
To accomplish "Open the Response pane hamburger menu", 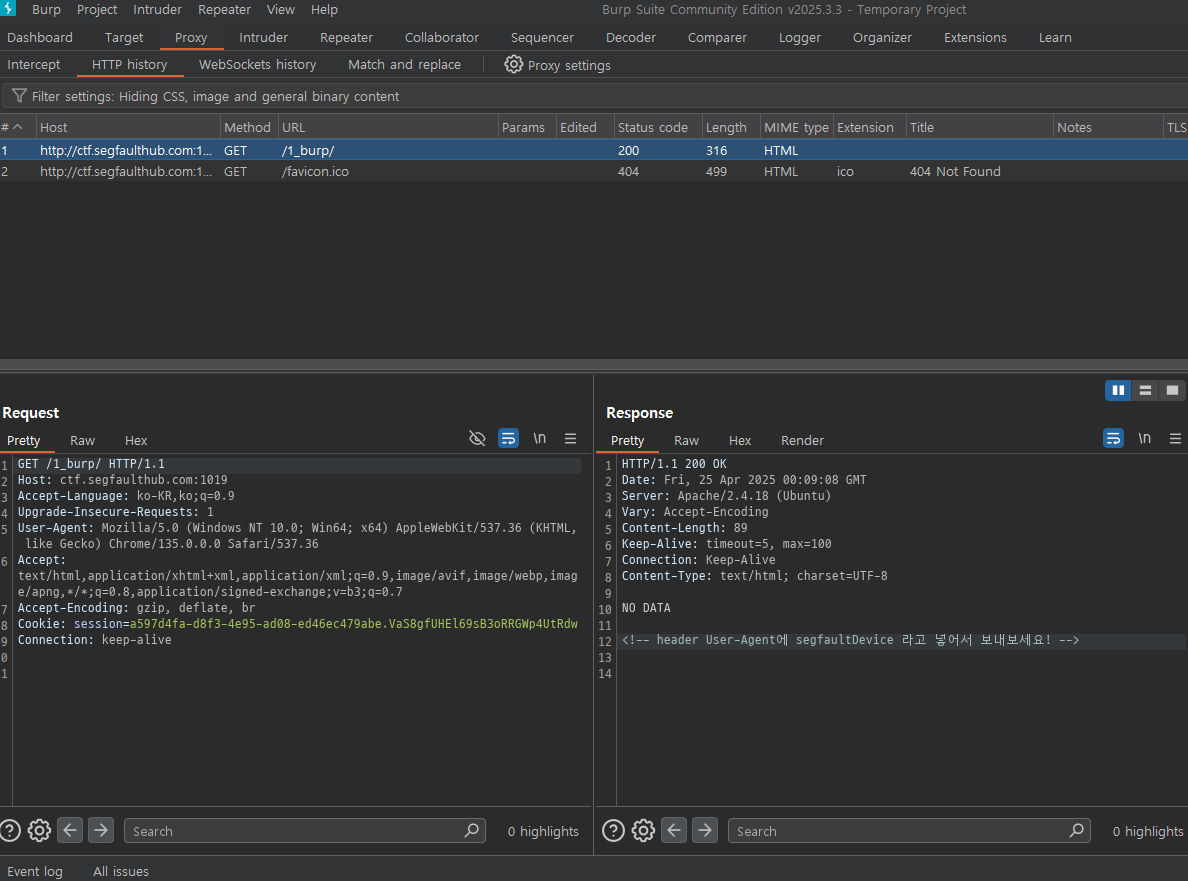I will [1175, 438].
